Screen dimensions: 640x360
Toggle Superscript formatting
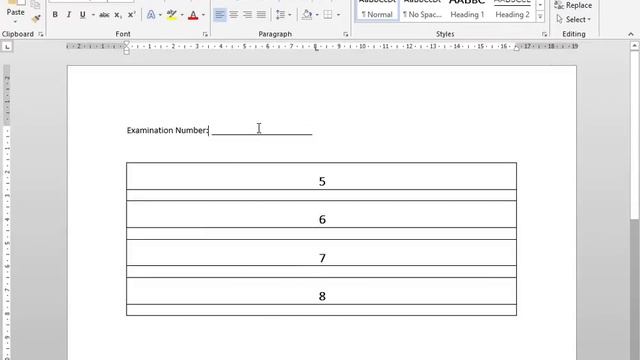coord(131,15)
